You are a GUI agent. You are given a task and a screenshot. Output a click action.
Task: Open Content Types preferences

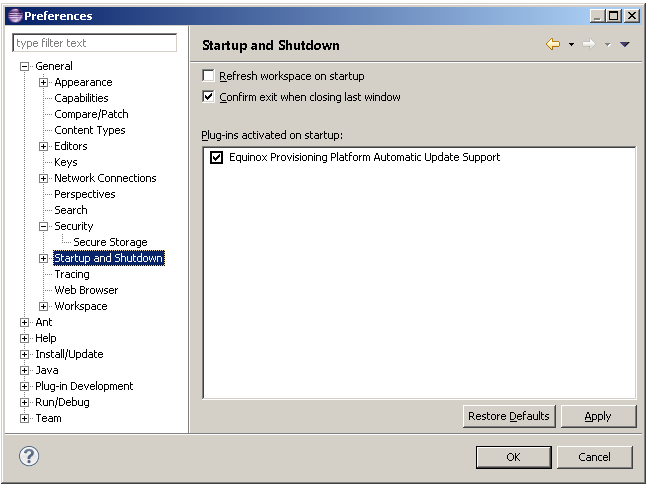(90, 130)
